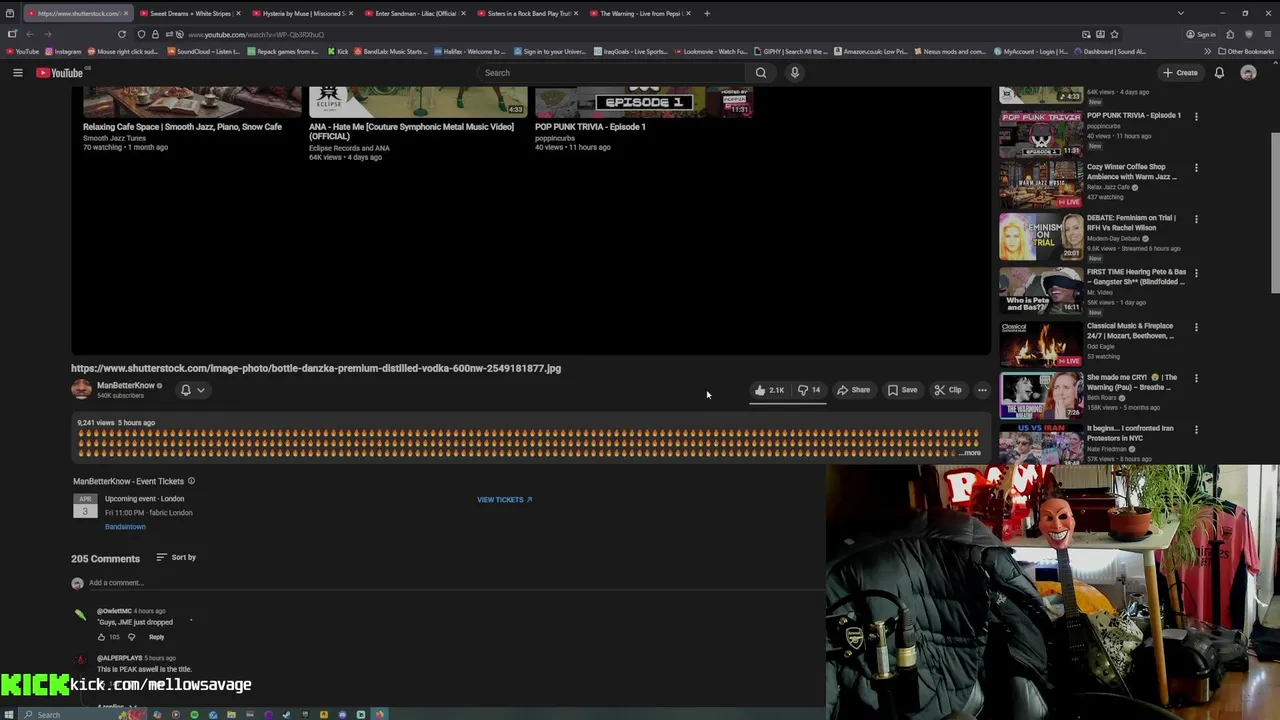Reload the page with the browser refresh icon
The width and height of the screenshot is (1280, 720).
click(122, 34)
